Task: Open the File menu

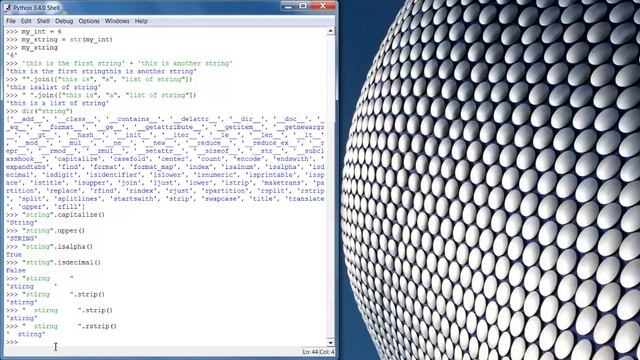Action: [x=11, y=21]
